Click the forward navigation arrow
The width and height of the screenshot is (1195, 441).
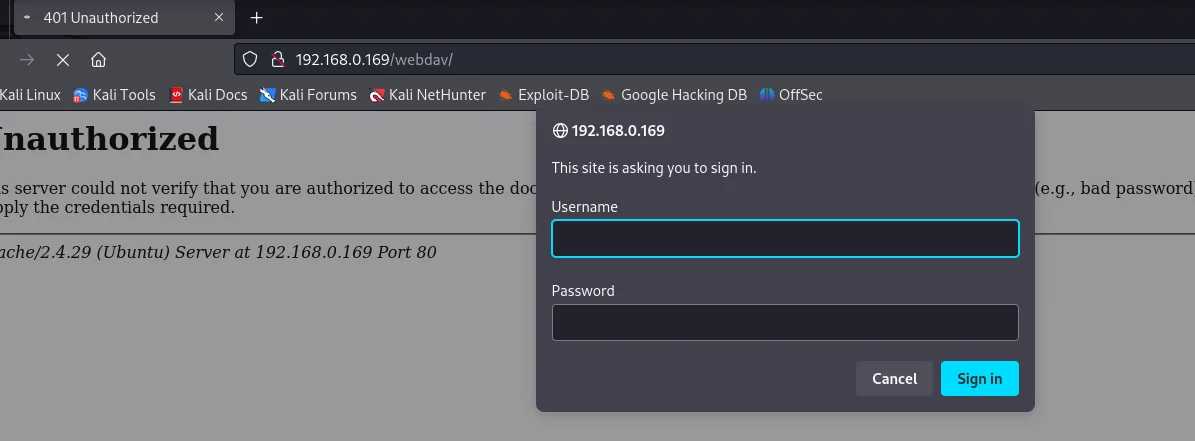[x=27, y=60]
